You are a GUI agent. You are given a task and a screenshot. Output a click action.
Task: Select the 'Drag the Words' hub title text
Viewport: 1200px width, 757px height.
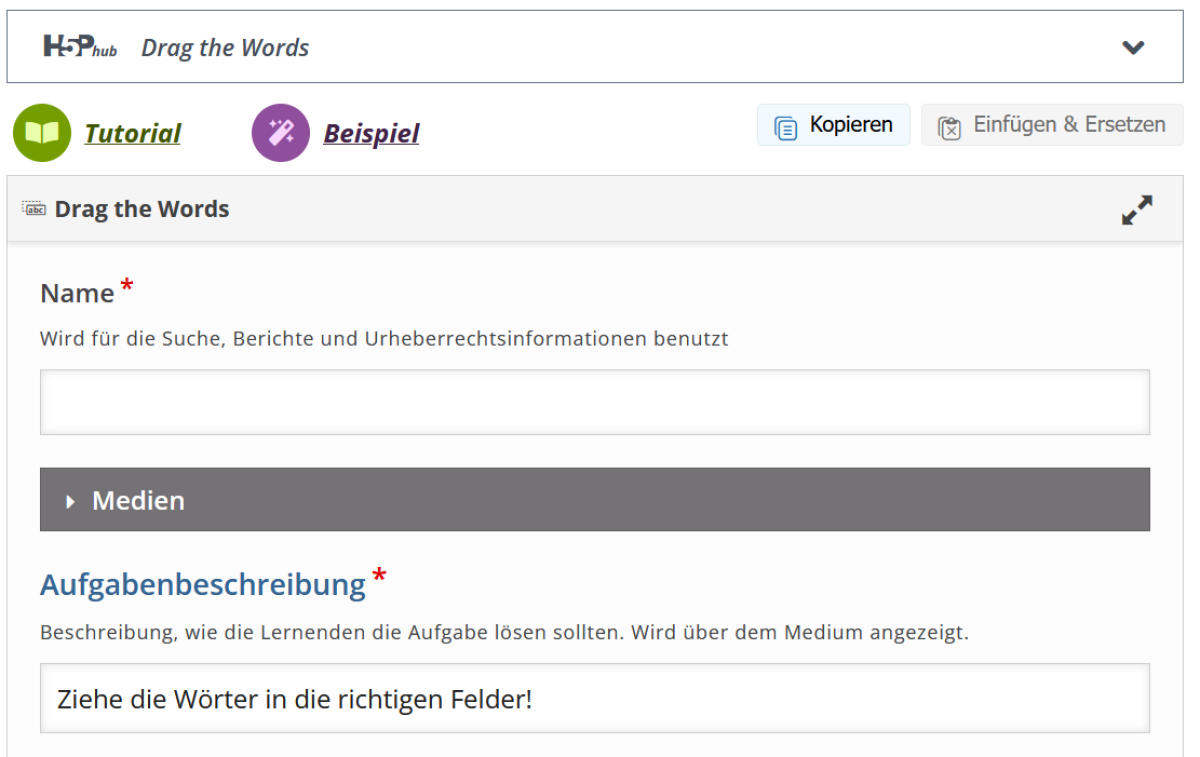coord(225,48)
